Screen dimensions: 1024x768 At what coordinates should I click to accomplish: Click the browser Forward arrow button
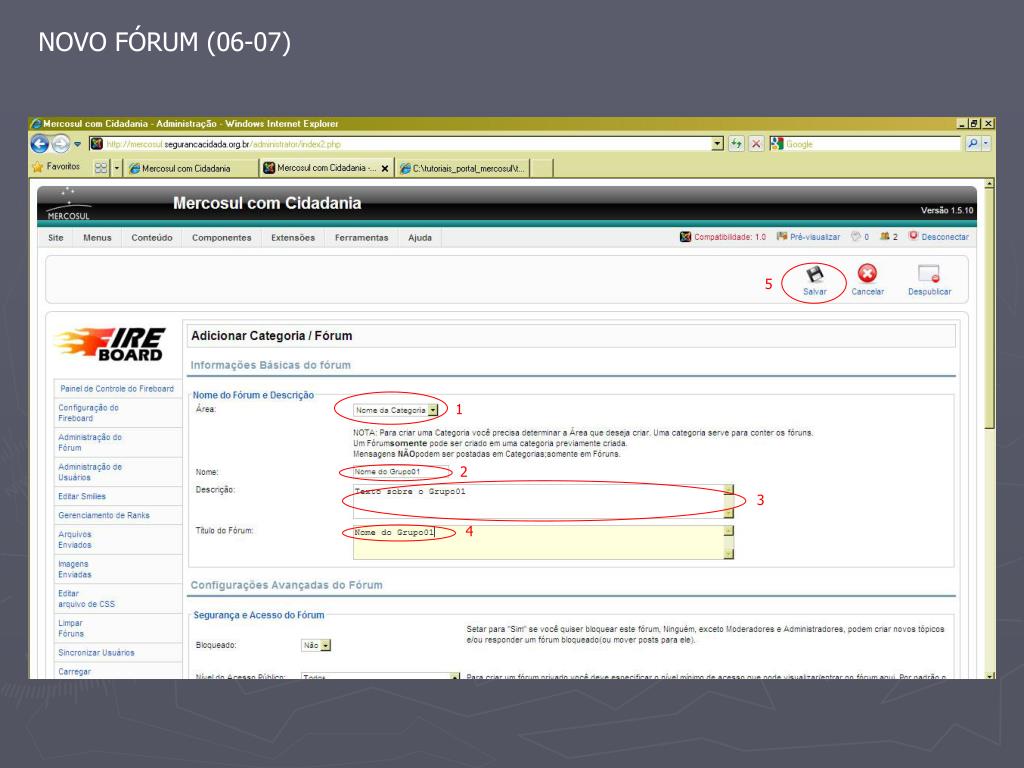(x=61, y=144)
